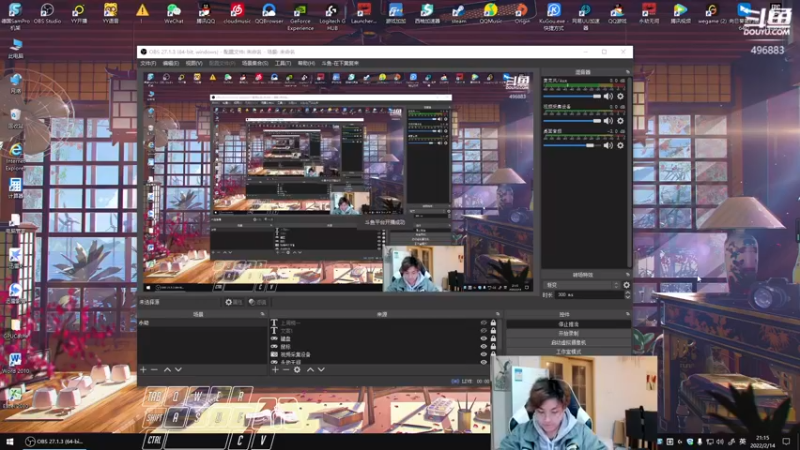Screen dimensions: 800x450
Task: Unlock the 键盘 source lock icon
Action: [493, 339]
